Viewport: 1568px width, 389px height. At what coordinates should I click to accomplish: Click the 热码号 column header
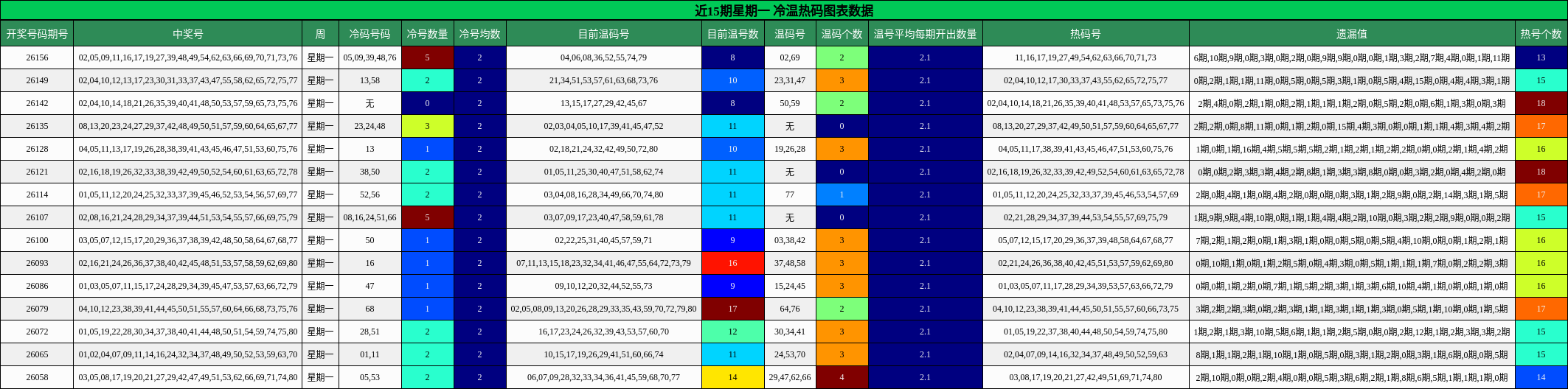point(1086,34)
